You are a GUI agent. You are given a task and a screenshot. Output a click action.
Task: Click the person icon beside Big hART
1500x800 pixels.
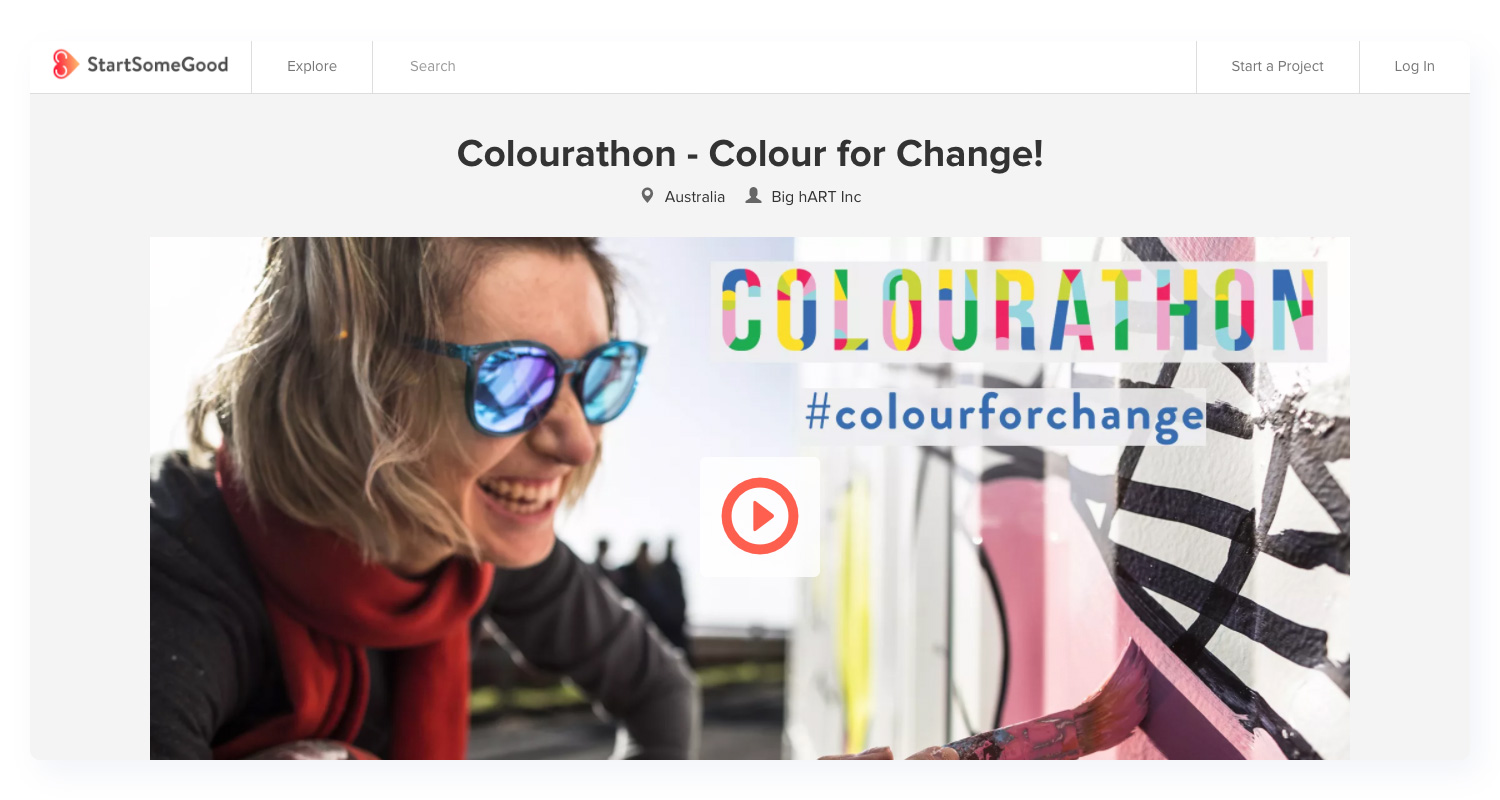click(754, 196)
